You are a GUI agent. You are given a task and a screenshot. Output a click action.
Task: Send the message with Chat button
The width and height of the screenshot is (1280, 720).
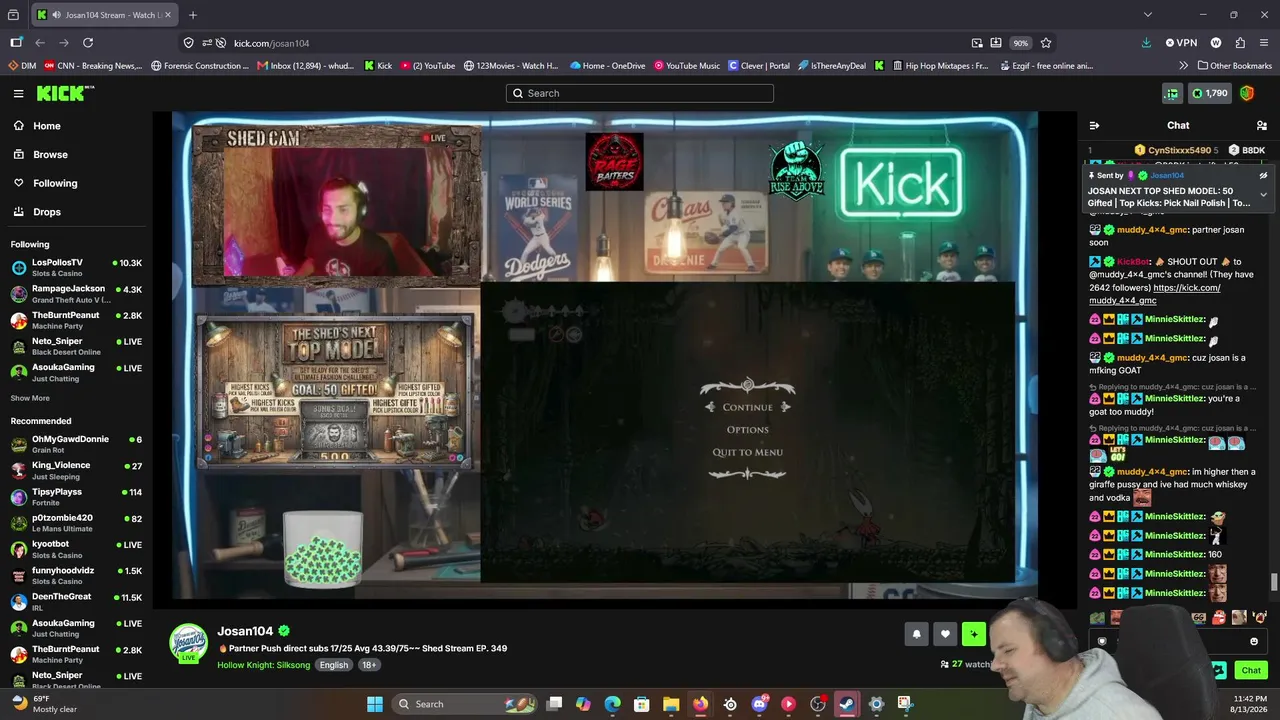[x=1251, y=670]
